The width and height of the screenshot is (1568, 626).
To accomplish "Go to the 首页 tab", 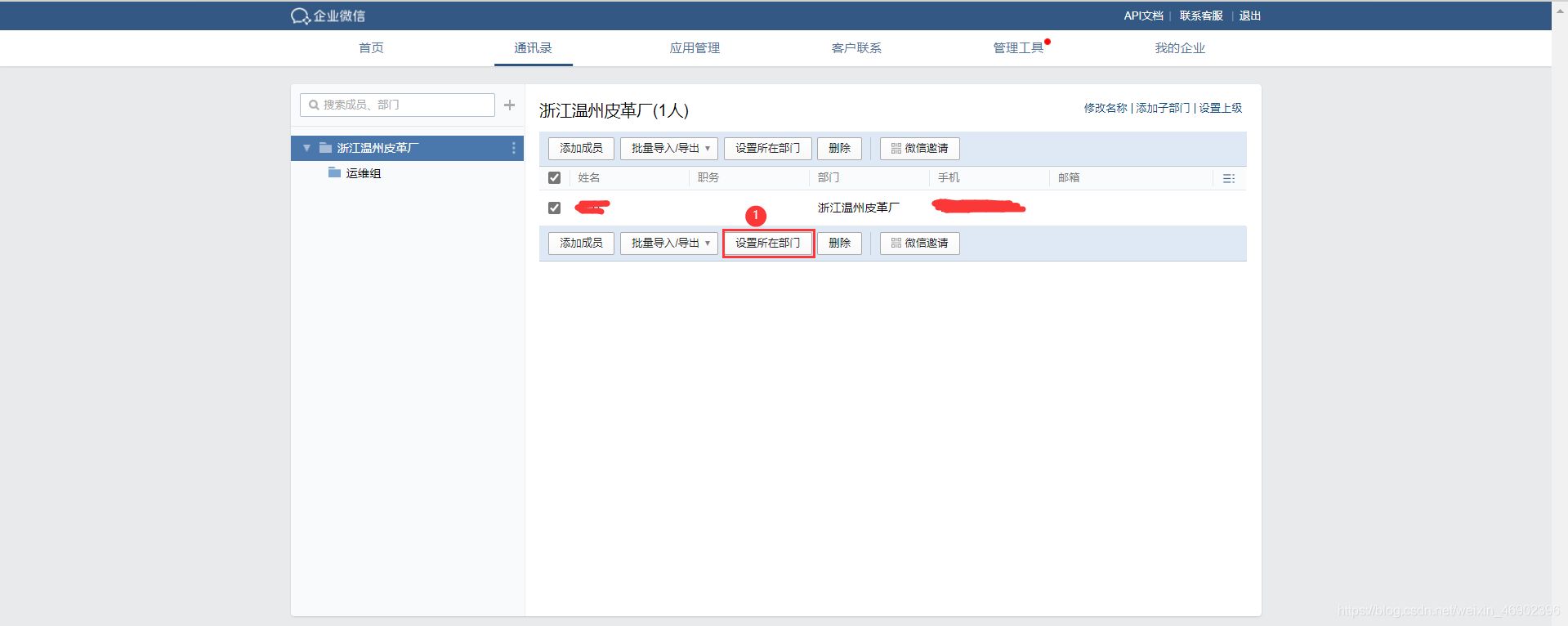I will 371,48.
